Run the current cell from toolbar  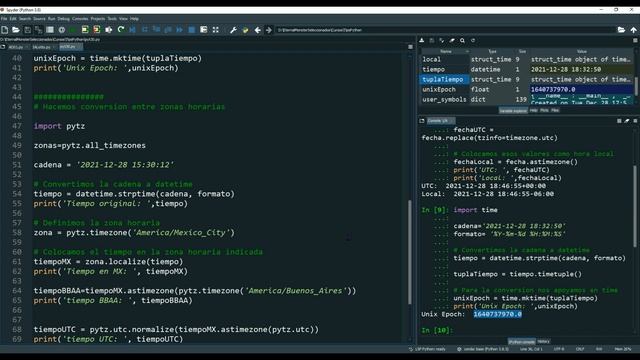click(85, 30)
